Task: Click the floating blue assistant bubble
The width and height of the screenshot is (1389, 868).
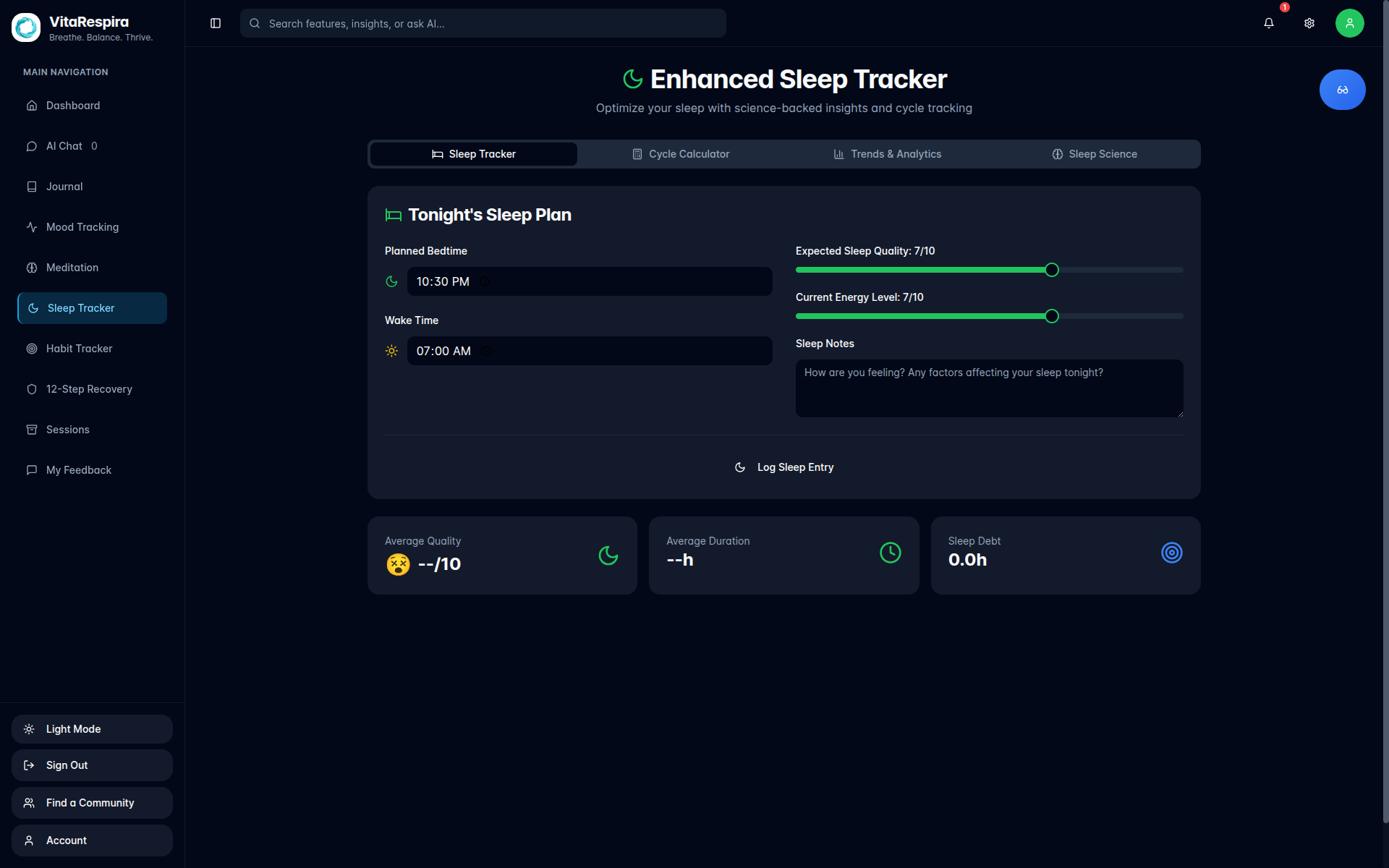Action: (x=1342, y=90)
